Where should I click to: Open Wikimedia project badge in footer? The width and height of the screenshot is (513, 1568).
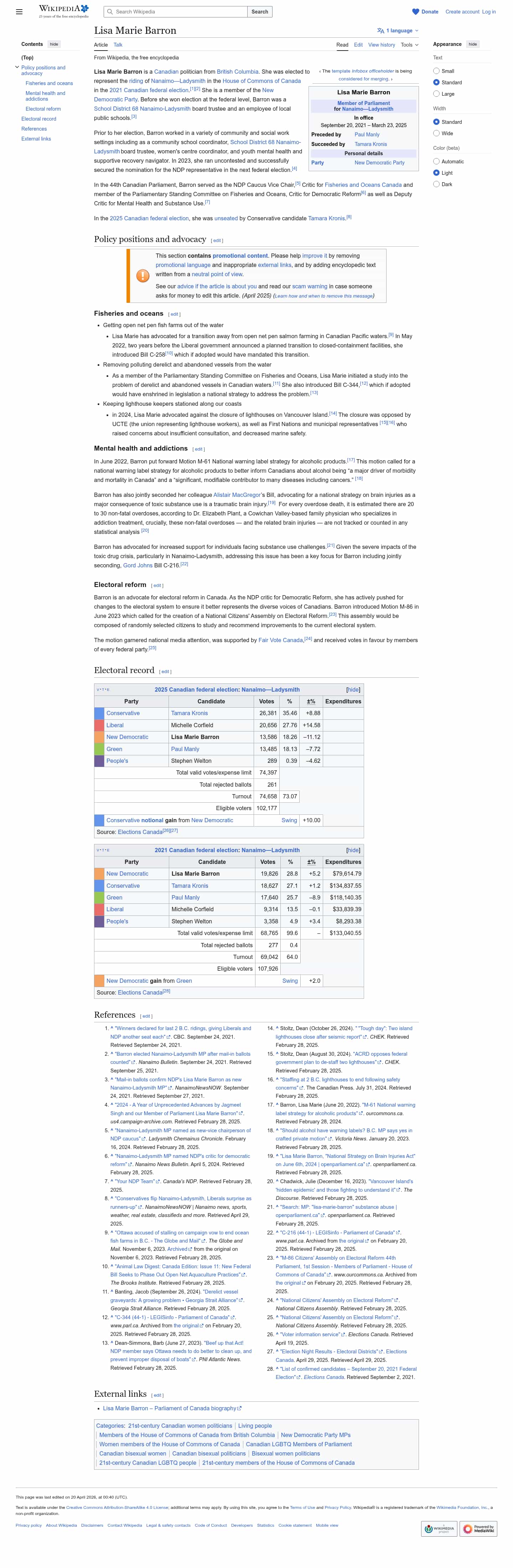point(439,1528)
